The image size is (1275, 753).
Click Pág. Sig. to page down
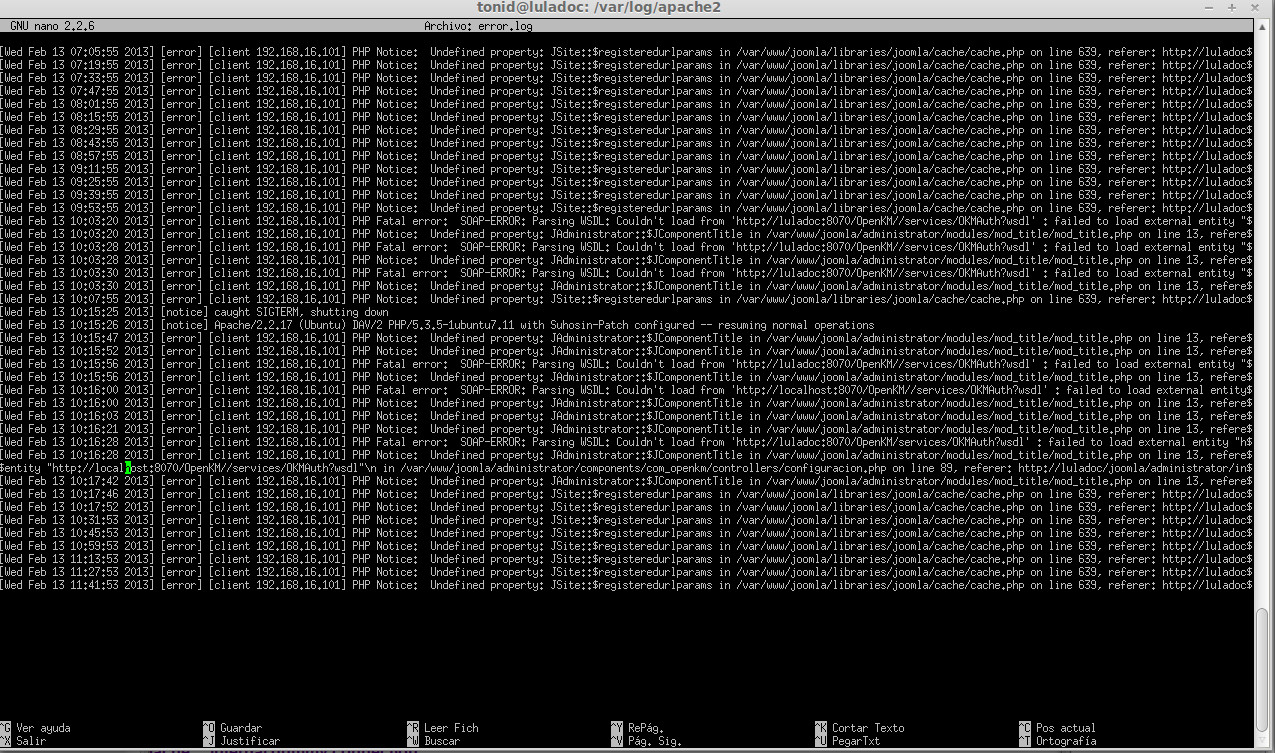pos(654,741)
